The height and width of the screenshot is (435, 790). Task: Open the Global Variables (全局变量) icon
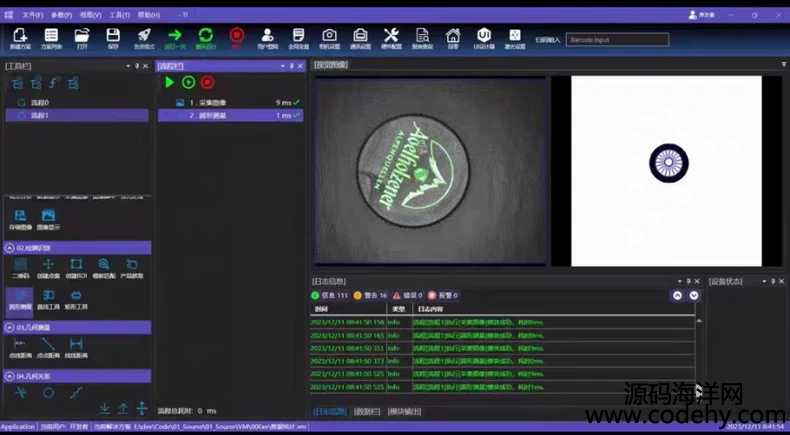[298, 38]
